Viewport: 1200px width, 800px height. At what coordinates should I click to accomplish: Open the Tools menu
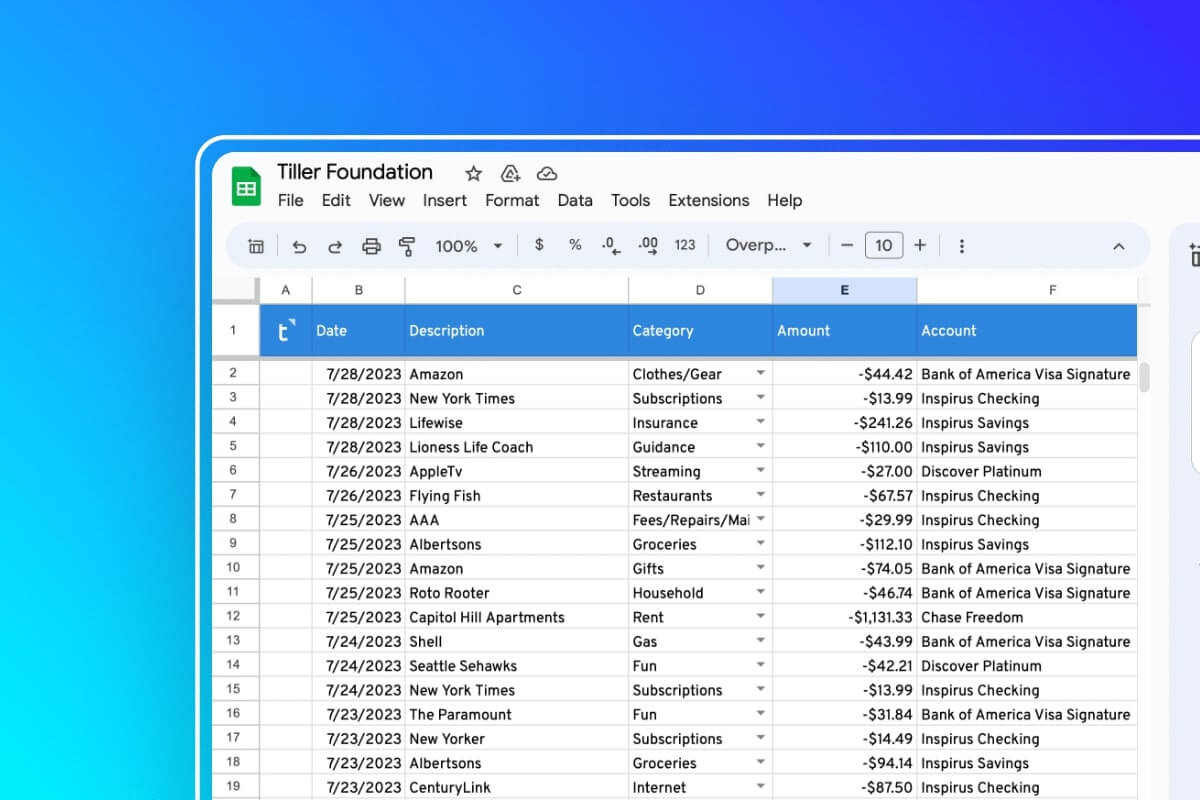click(630, 200)
